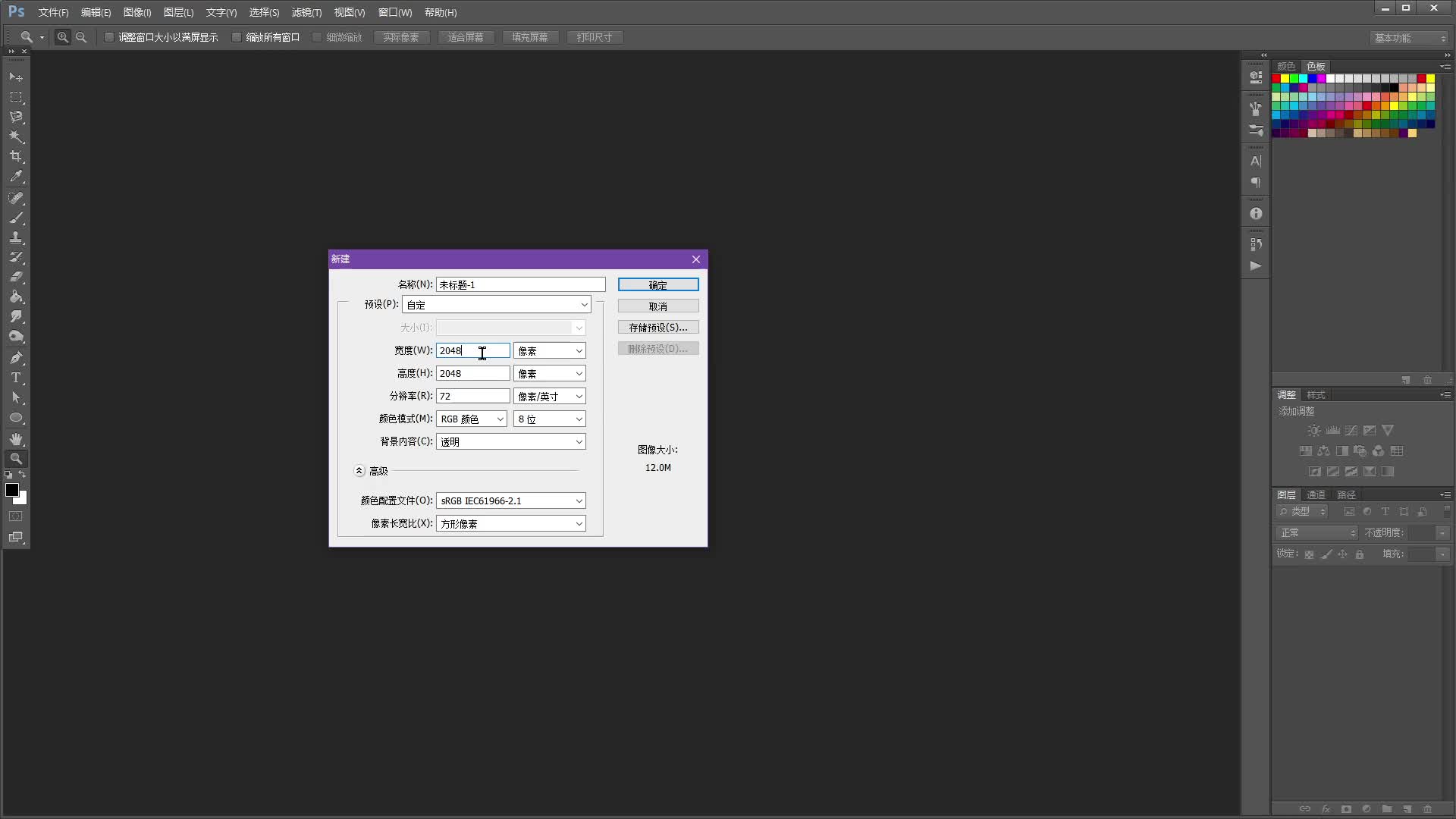
Task: Select the Clone Stamp tool
Action: [16, 237]
